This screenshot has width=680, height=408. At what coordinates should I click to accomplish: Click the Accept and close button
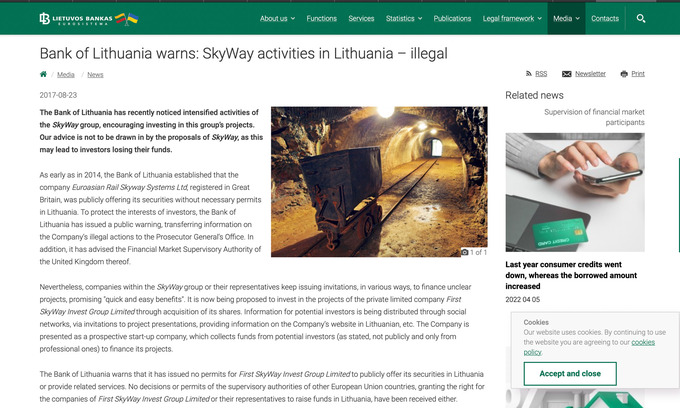[570, 374]
